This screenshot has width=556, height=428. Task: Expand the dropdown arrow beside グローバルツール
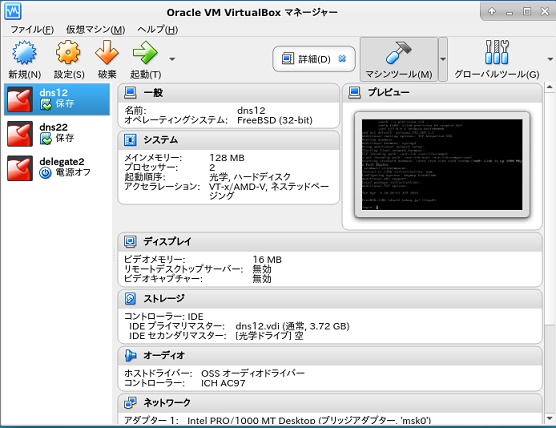550,59
